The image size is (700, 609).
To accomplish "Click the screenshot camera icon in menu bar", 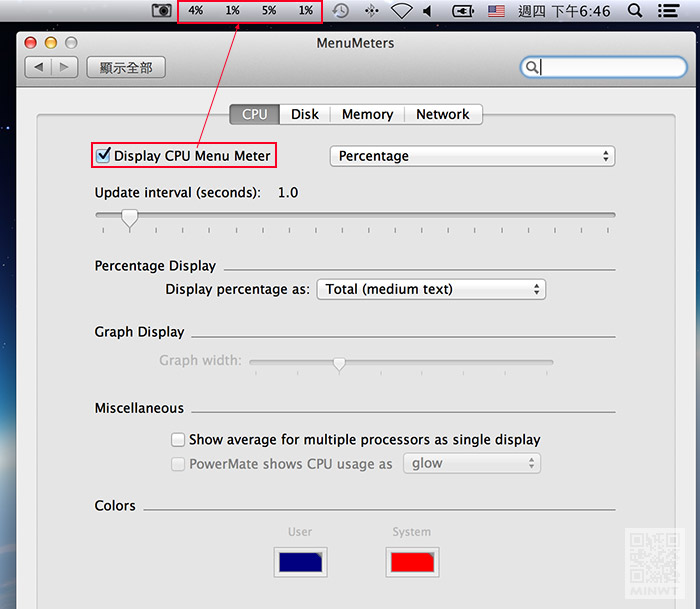I will point(161,10).
